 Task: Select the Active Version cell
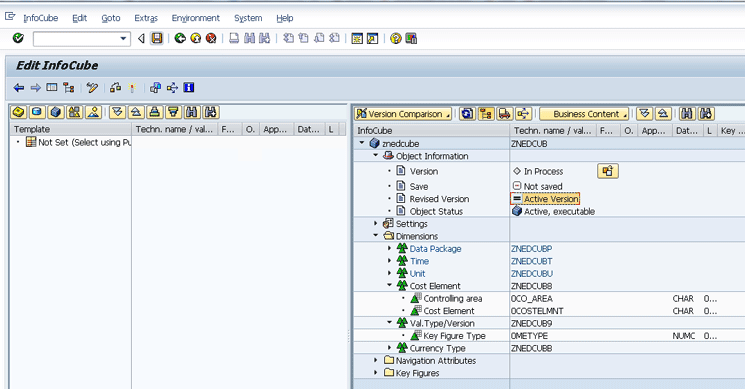click(x=545, y=199)
